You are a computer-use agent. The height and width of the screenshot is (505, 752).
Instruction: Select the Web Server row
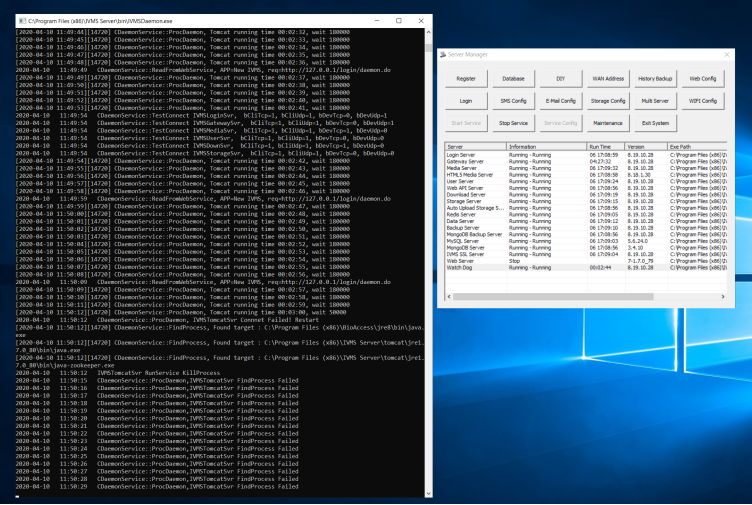point(586,261)
